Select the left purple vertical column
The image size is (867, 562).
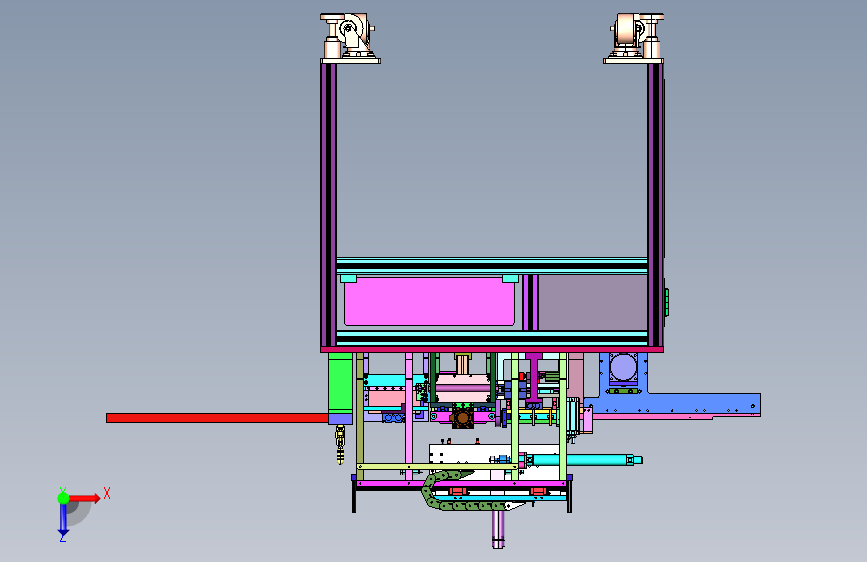[x=328, y=205]
